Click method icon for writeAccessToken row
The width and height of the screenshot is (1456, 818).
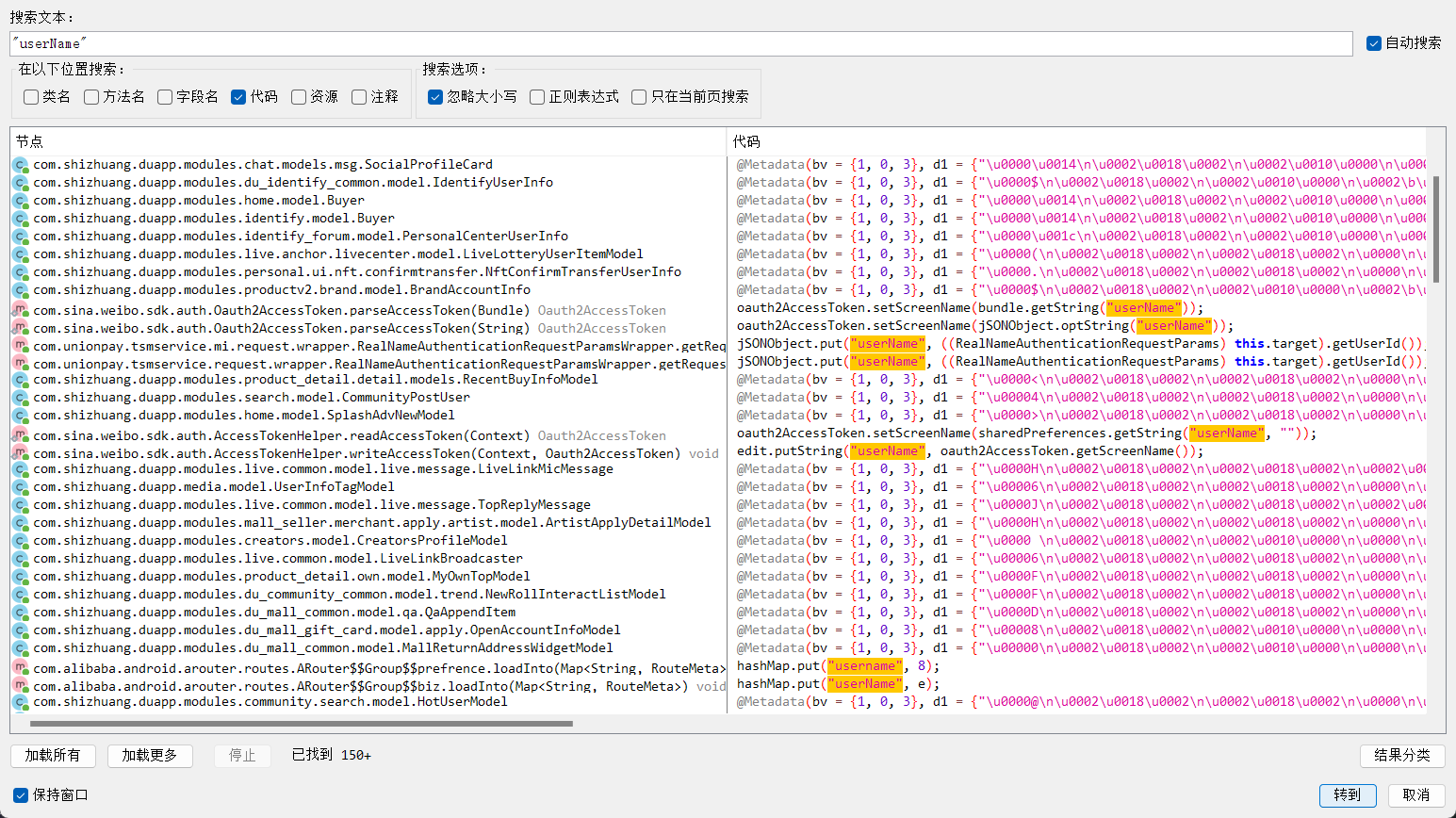[20, 453]
